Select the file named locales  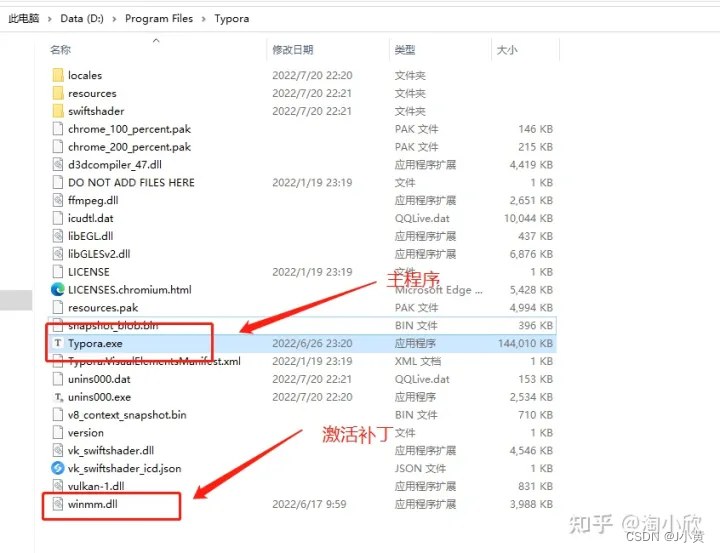point(85,75)
